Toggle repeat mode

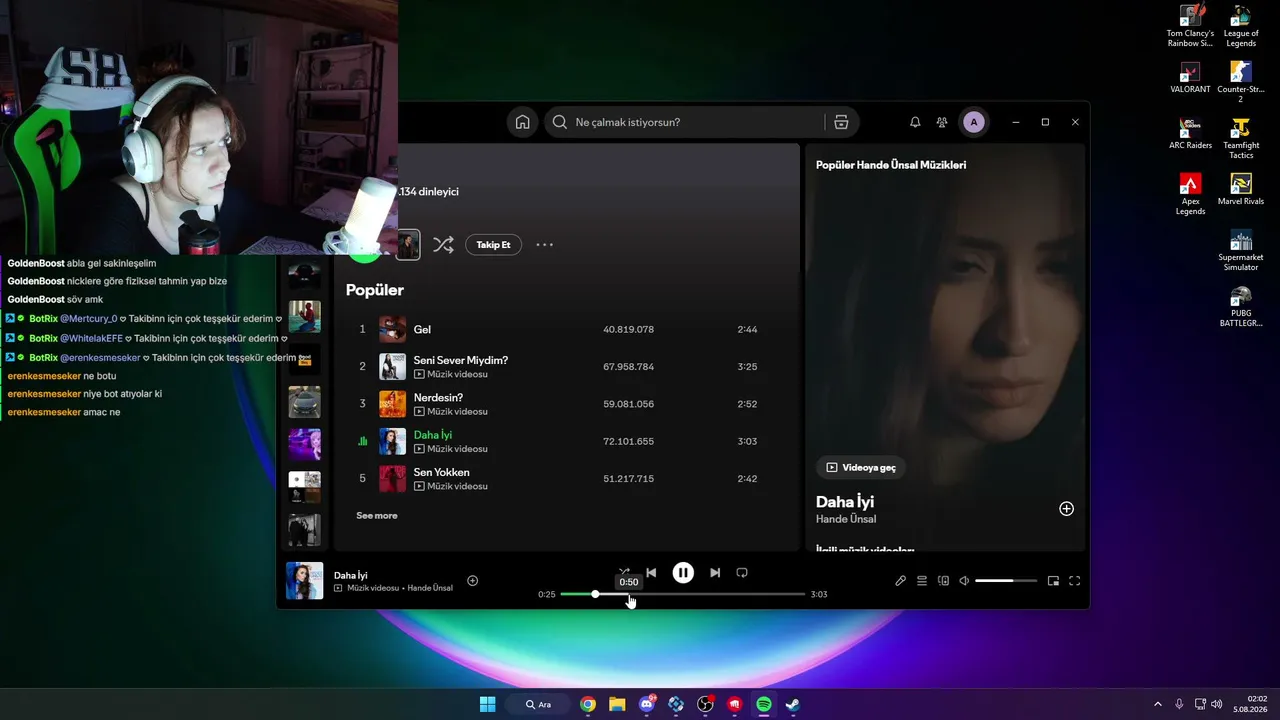[x=742, y=573]
